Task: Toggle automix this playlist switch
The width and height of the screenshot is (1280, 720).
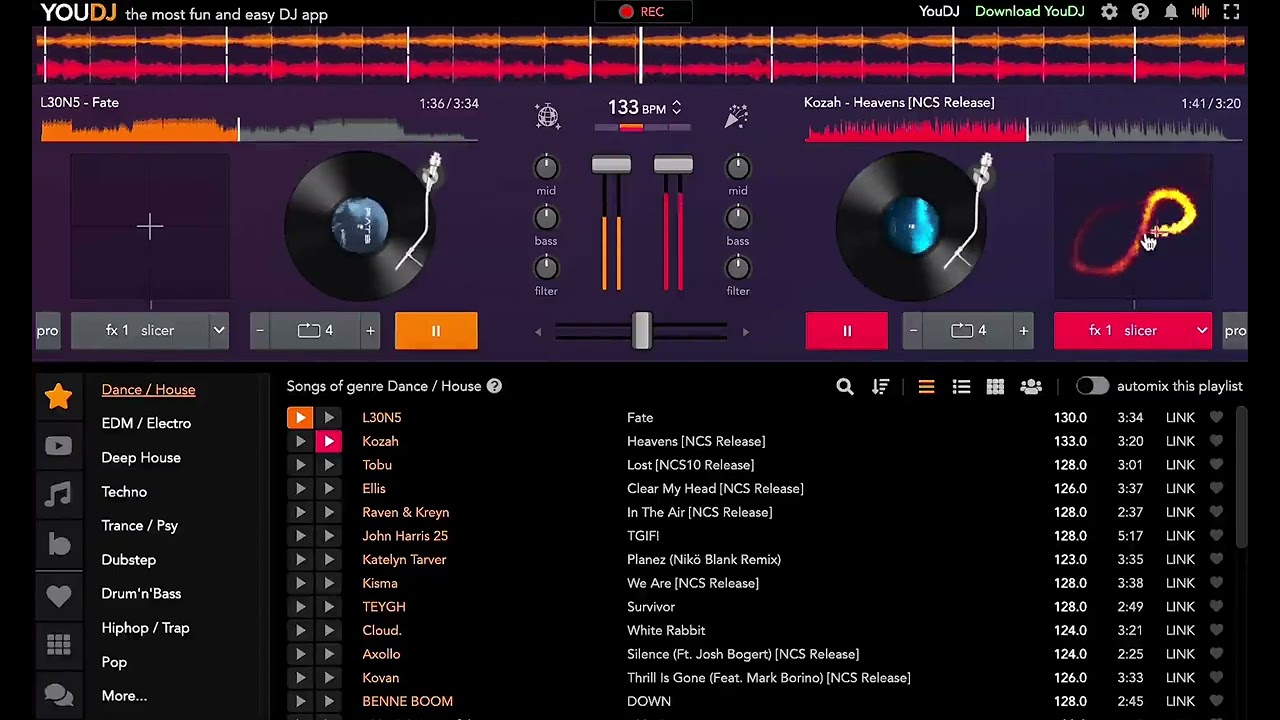Action: (1092, 386)
